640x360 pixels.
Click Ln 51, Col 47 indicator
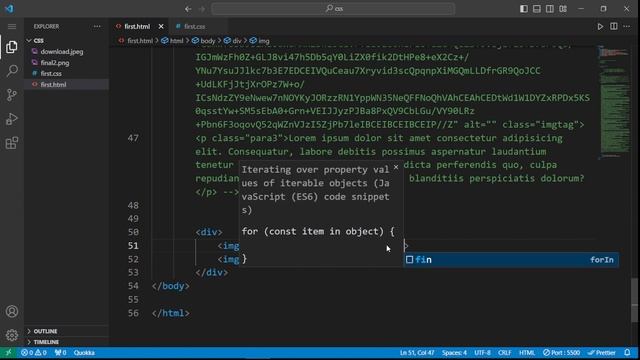pos(417,353)
